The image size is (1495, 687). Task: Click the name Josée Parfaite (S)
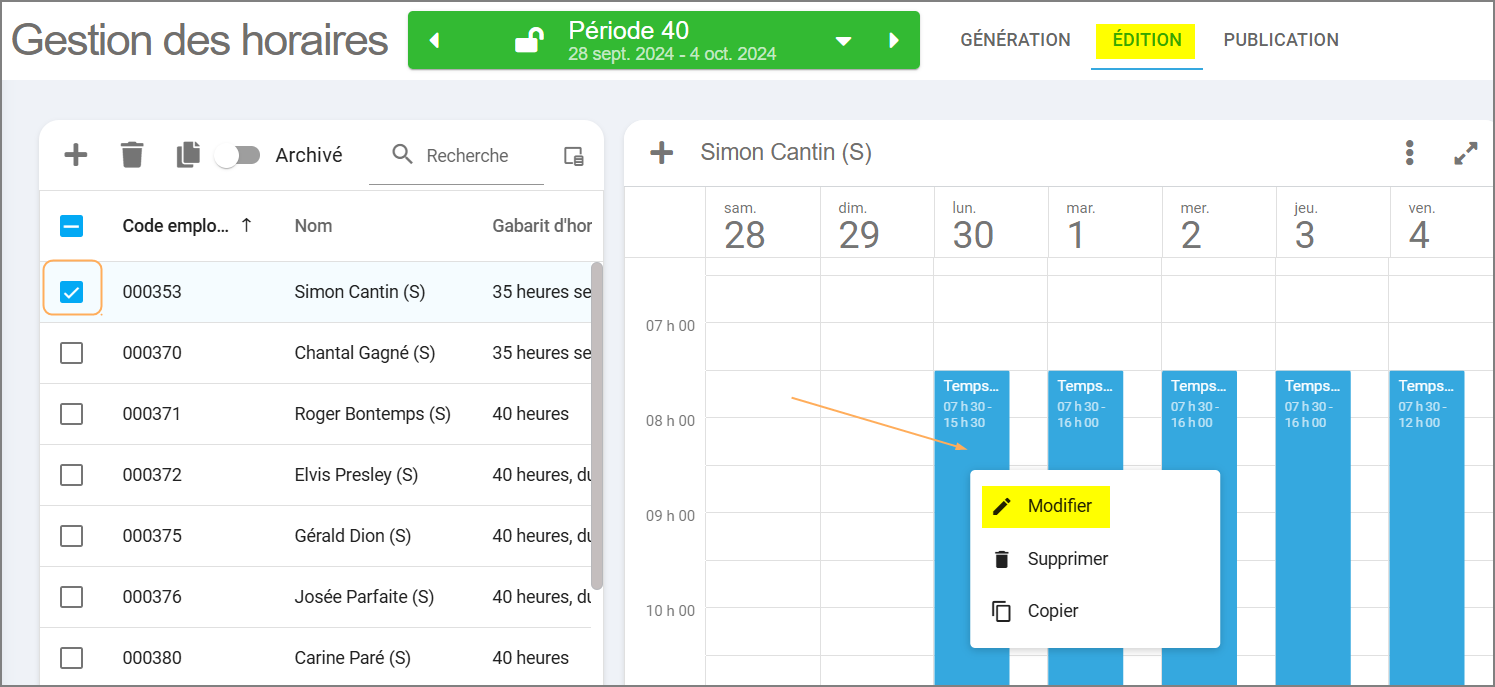point(364,597)
